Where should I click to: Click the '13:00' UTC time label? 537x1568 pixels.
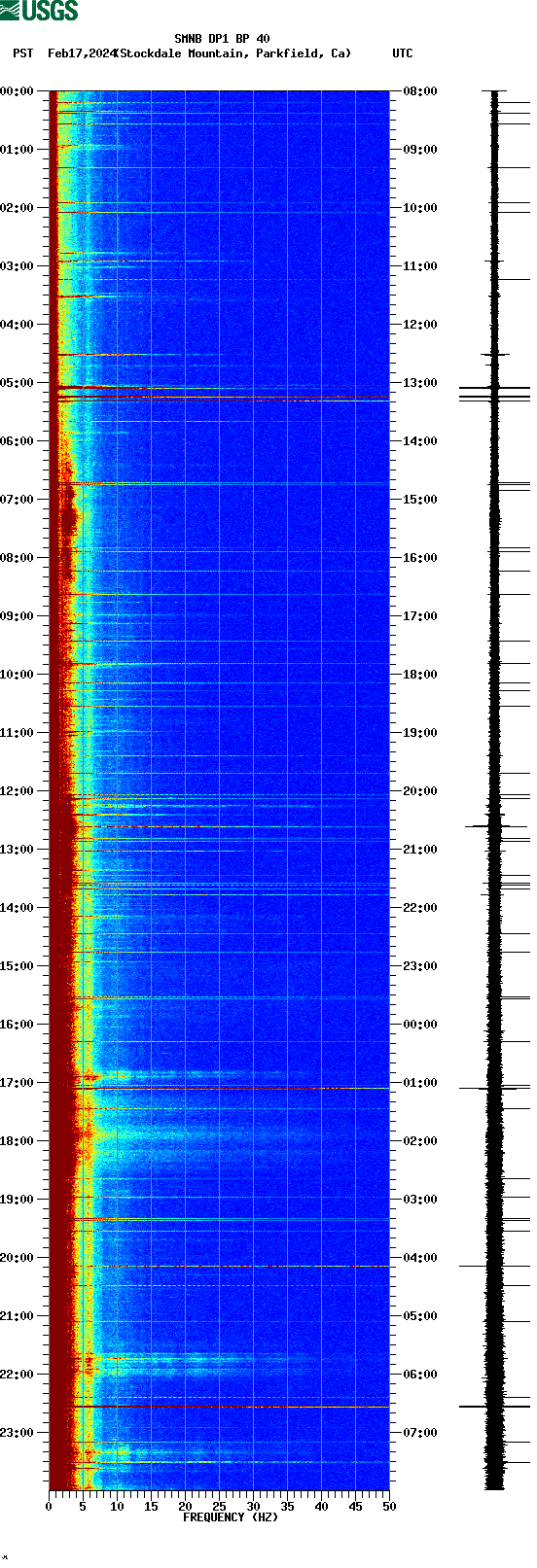420,383
